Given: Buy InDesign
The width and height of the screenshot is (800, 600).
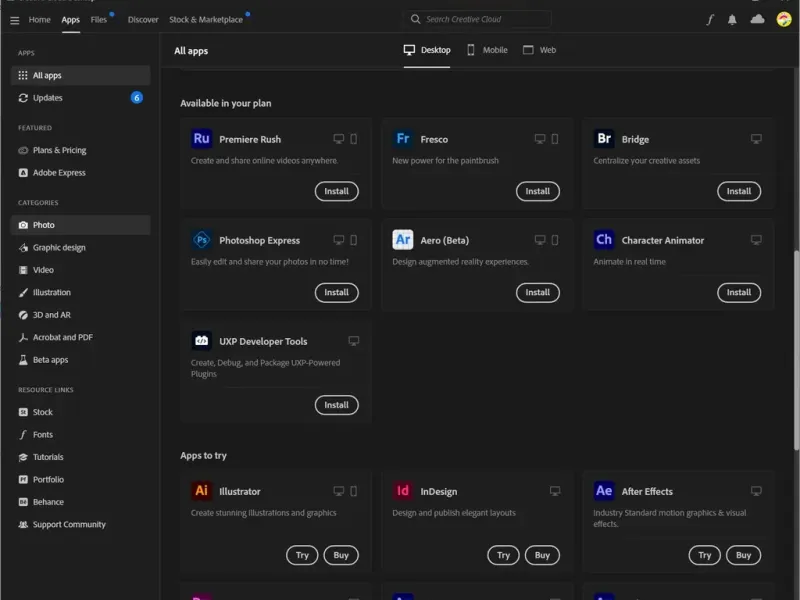Looking at the screenshot, I should 542,555.
